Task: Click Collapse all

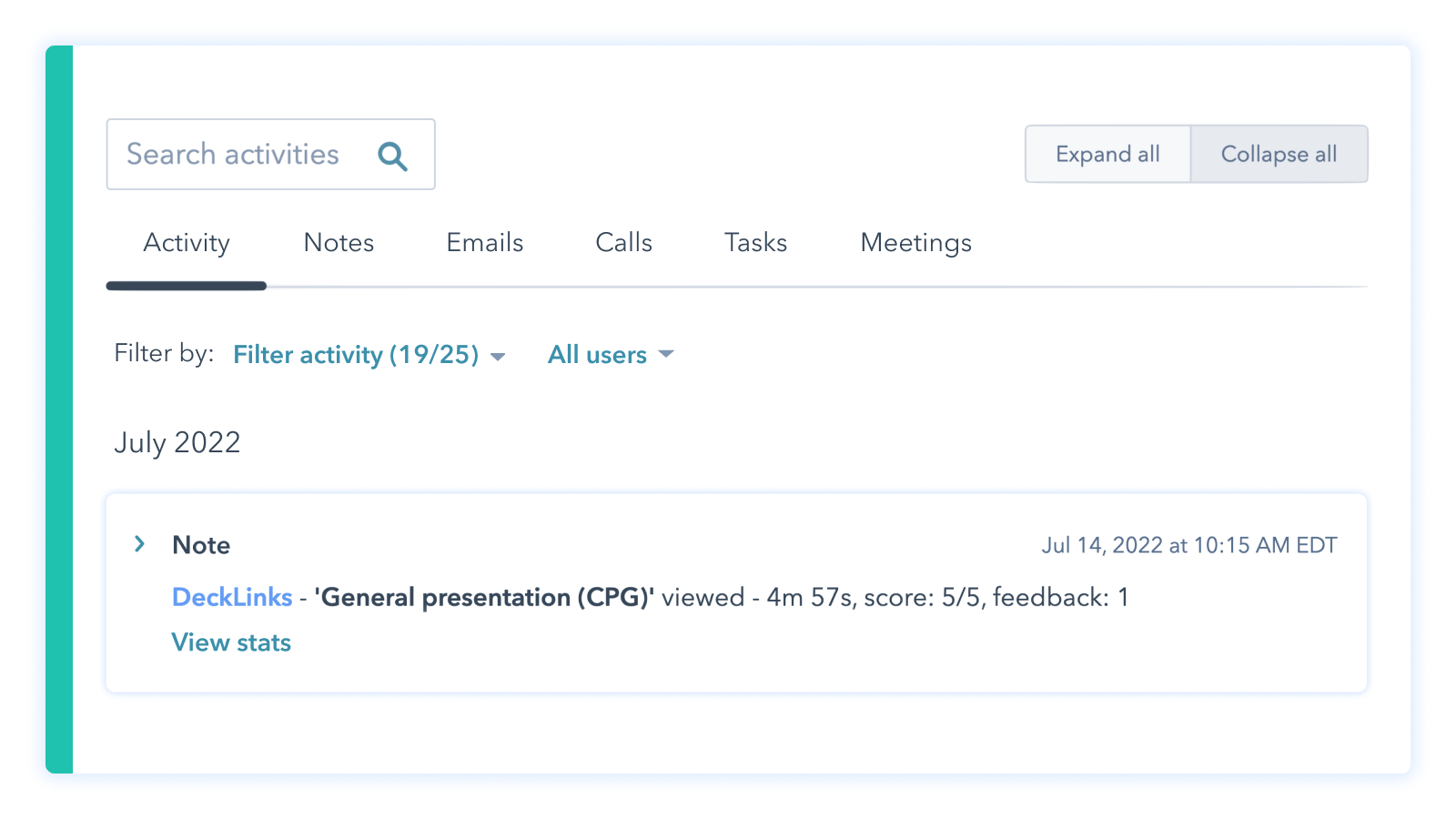Action: point(1279,154)
